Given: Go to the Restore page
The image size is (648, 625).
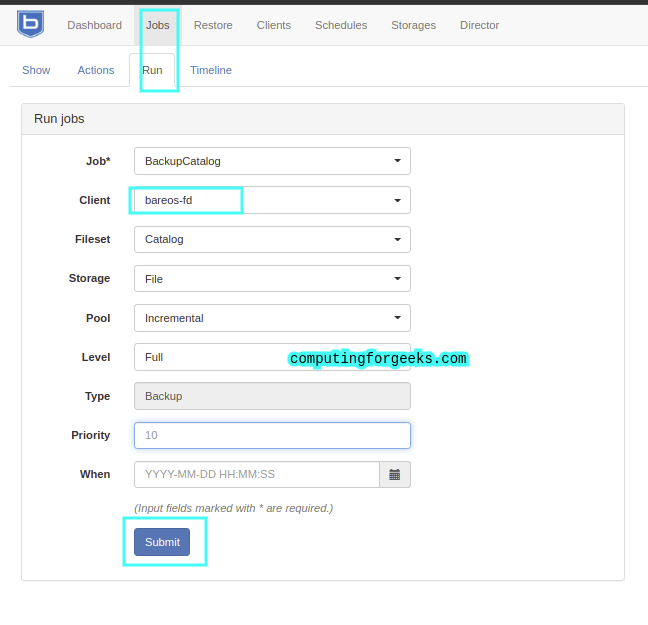Looking at the screenshot, I should point(213,25).
